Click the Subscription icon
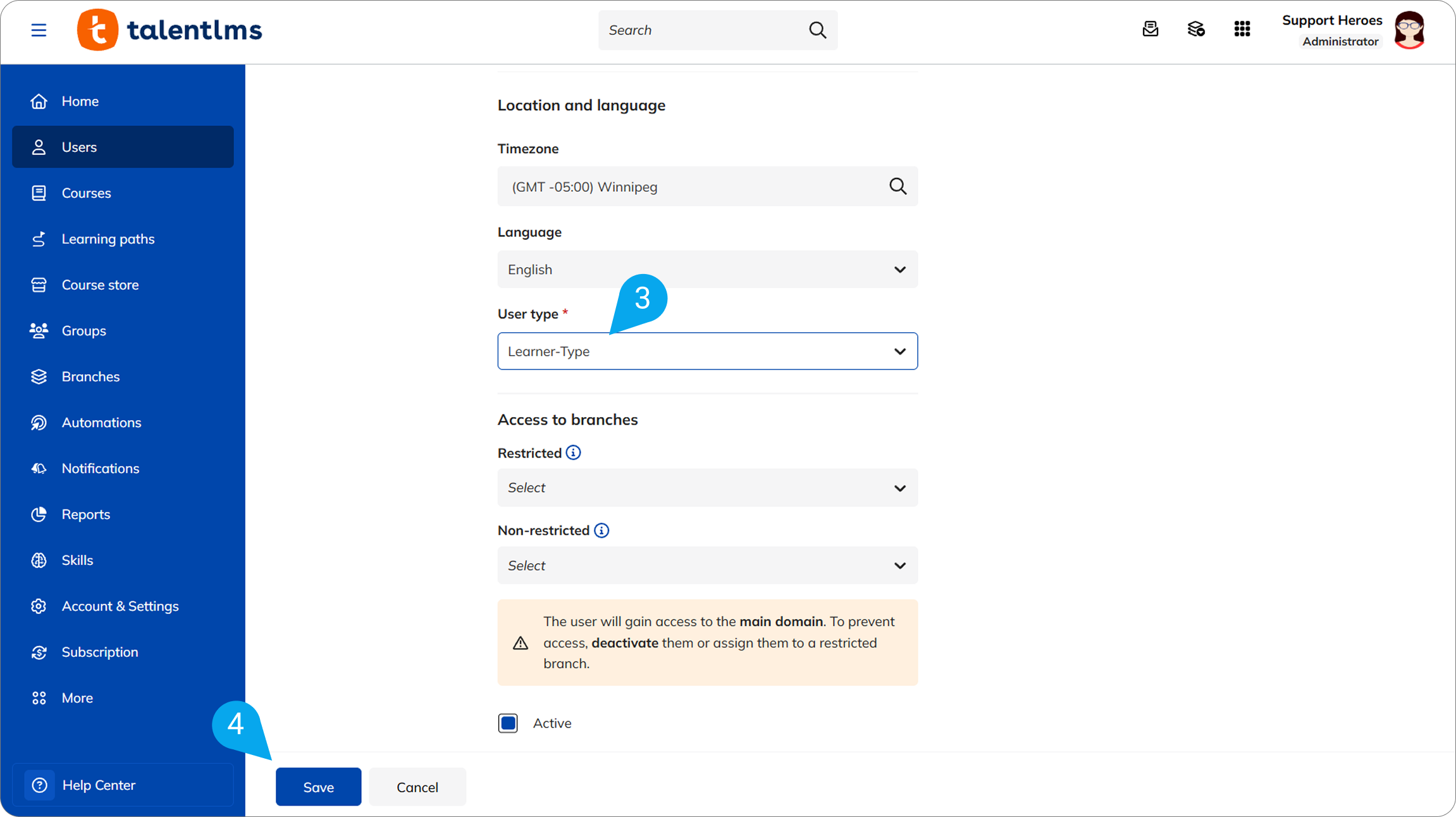 (x=39, y=652)
